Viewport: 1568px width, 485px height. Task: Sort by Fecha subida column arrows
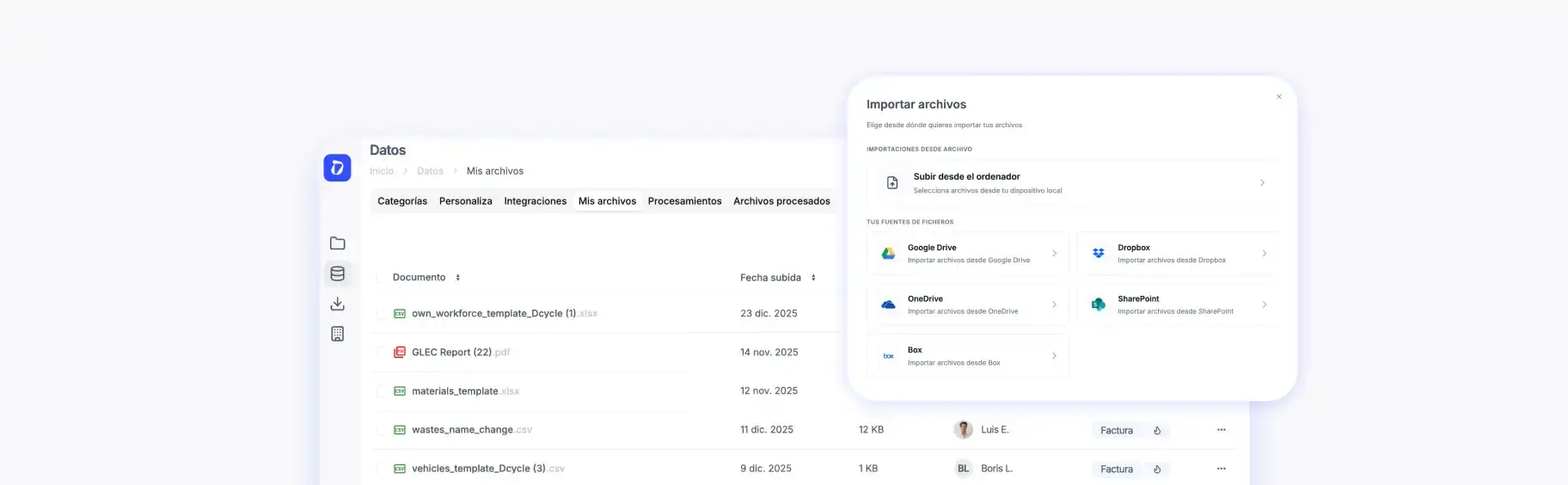pyautogui.click(x=813, y=278)
